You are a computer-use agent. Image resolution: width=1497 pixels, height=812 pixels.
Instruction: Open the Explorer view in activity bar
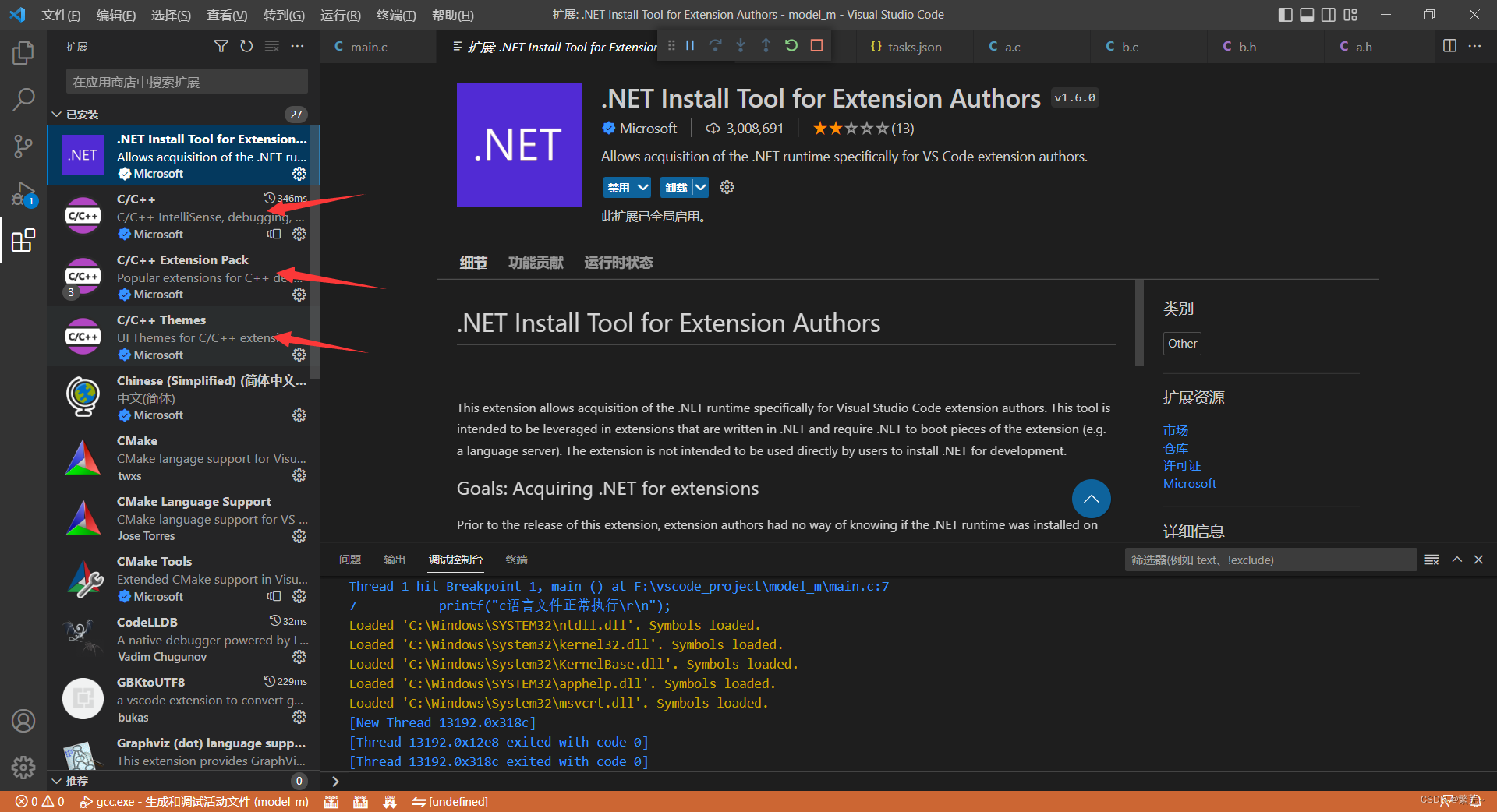coord(23,53)
